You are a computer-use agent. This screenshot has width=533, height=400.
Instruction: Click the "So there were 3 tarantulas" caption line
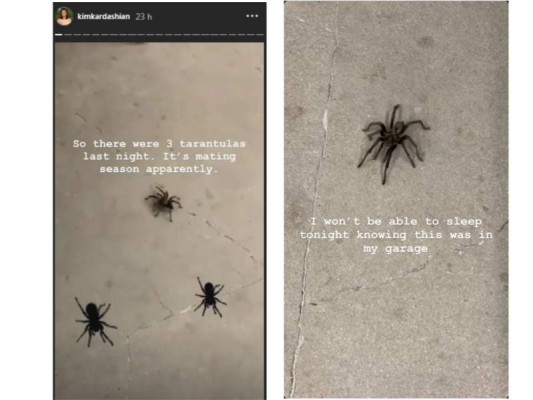coord(159,144)
